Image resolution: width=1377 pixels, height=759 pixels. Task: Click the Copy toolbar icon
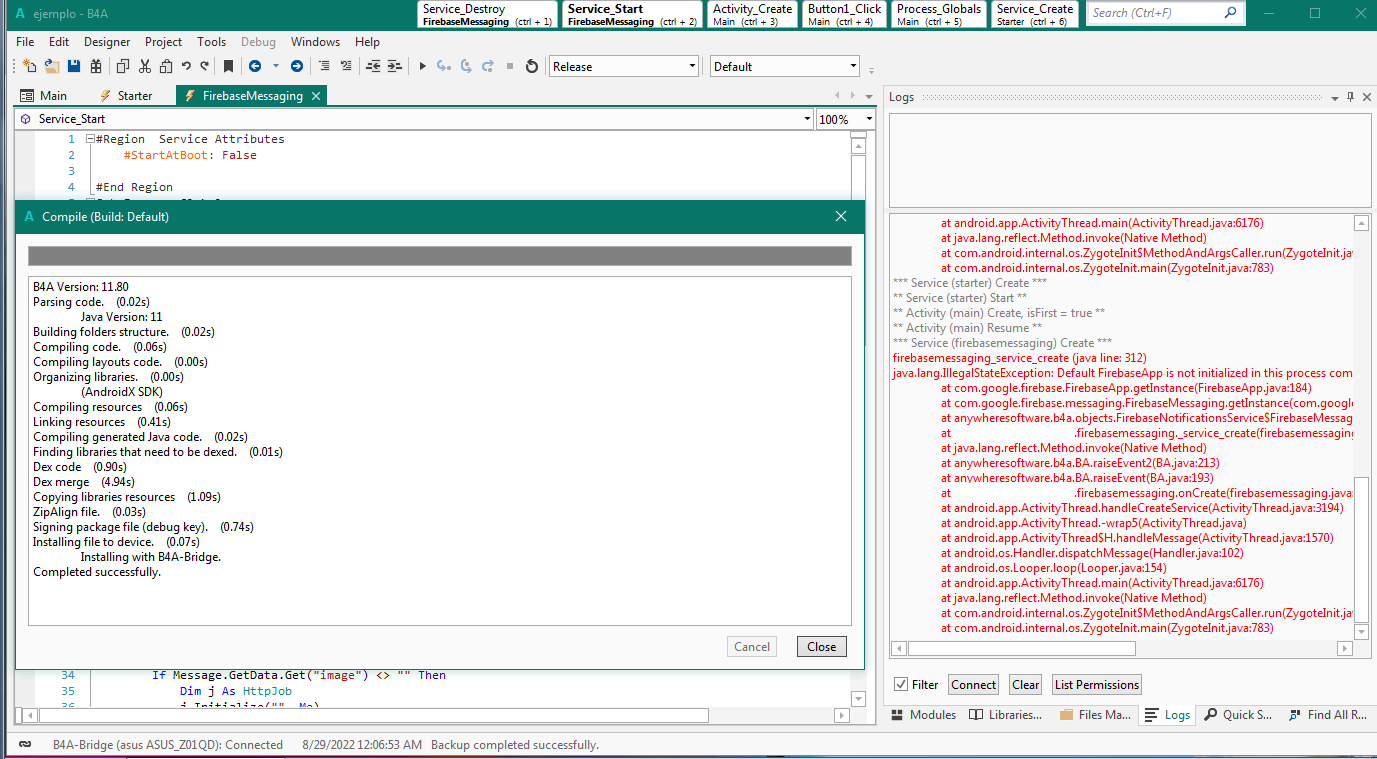click(x=123, y=67)
